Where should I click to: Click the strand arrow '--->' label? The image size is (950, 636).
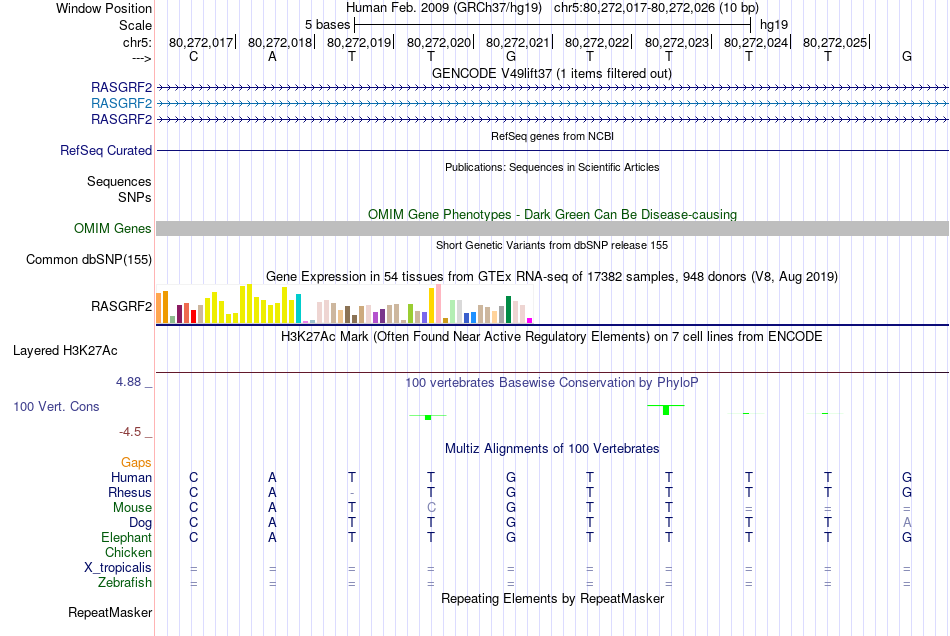[x=141, y=58]
